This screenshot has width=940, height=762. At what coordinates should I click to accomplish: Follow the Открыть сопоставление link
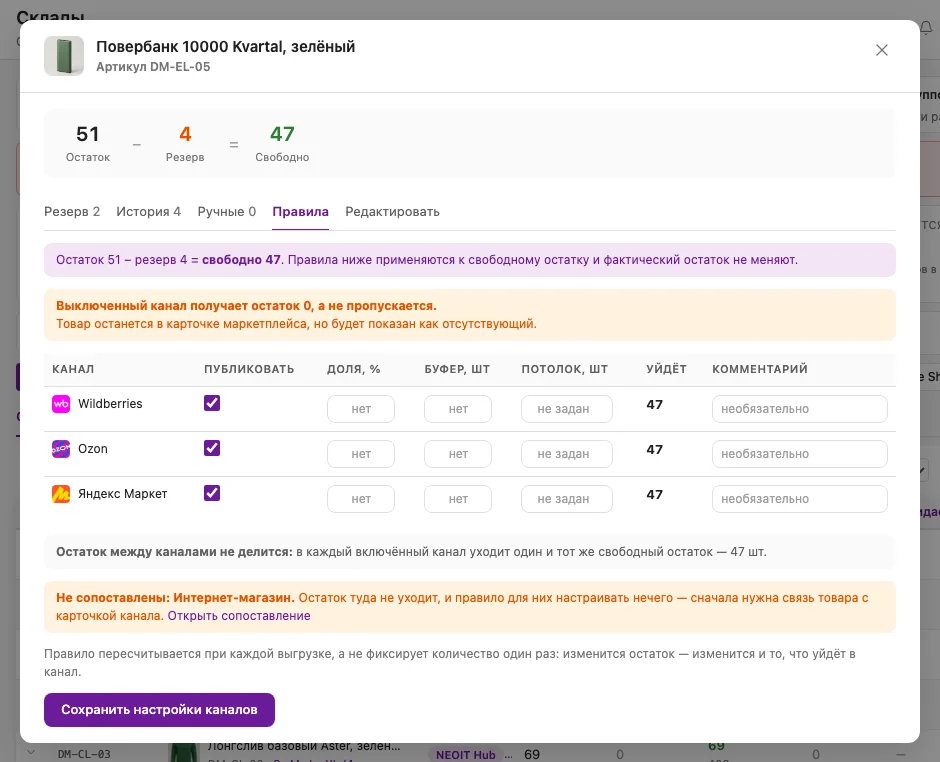(239, 616)
